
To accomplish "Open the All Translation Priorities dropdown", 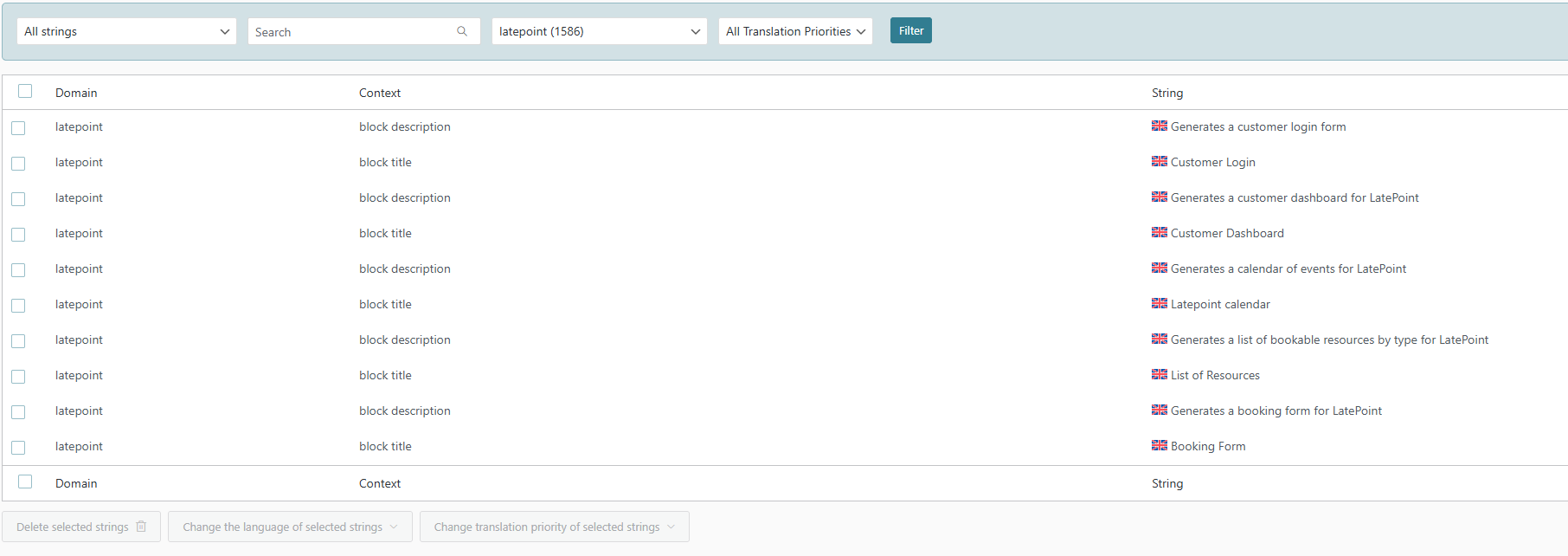I will coord(795,31).
